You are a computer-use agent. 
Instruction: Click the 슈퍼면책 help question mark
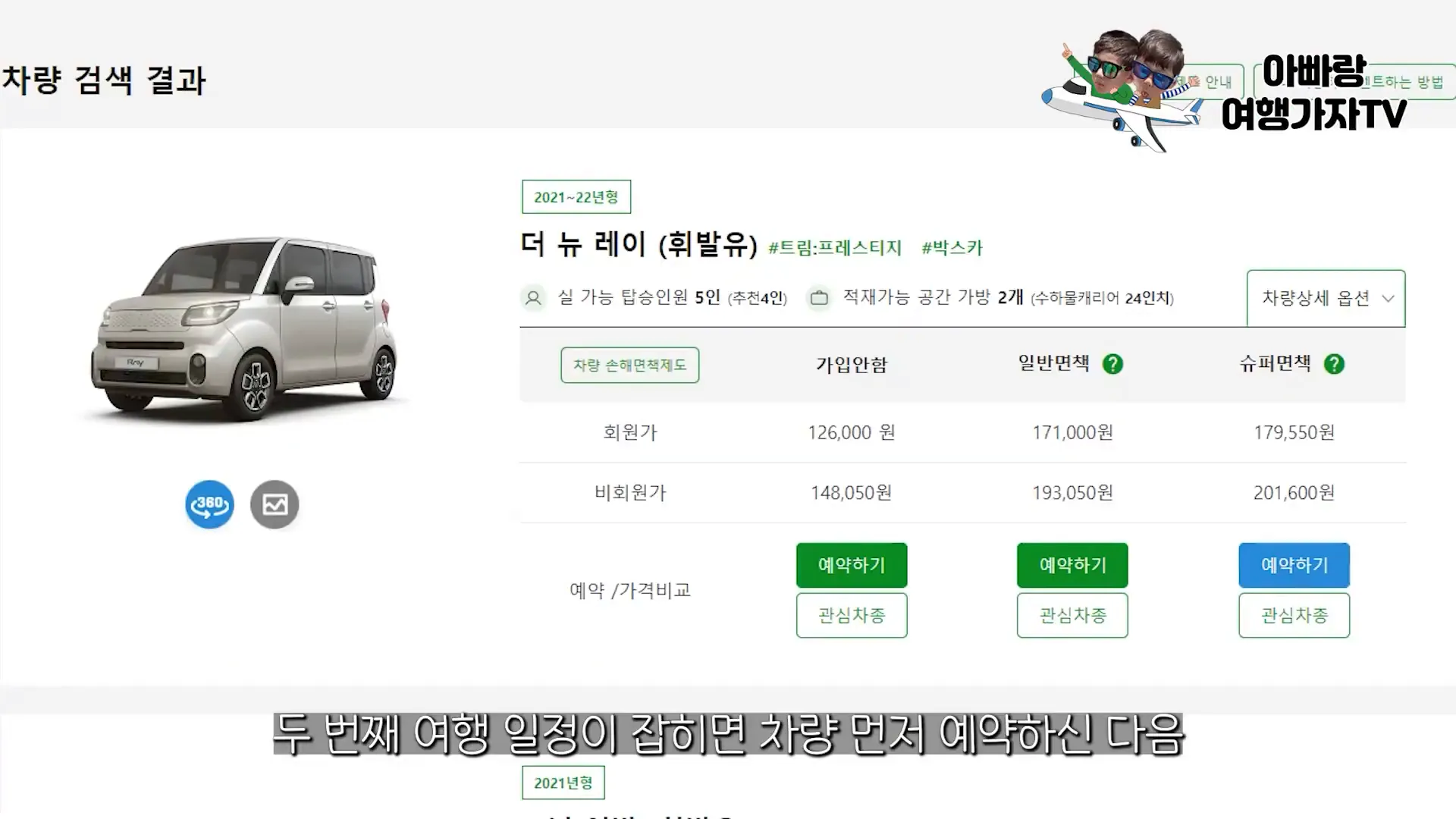click(x=1334, y=364)
